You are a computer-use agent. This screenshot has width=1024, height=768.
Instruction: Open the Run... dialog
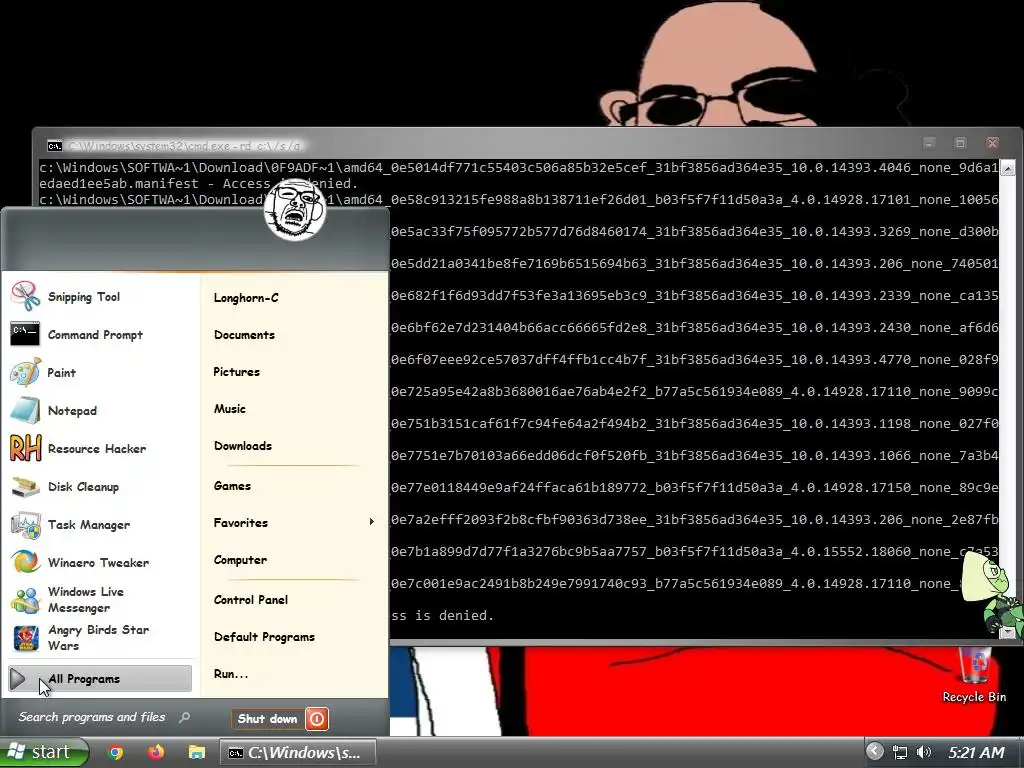point(231,674)
